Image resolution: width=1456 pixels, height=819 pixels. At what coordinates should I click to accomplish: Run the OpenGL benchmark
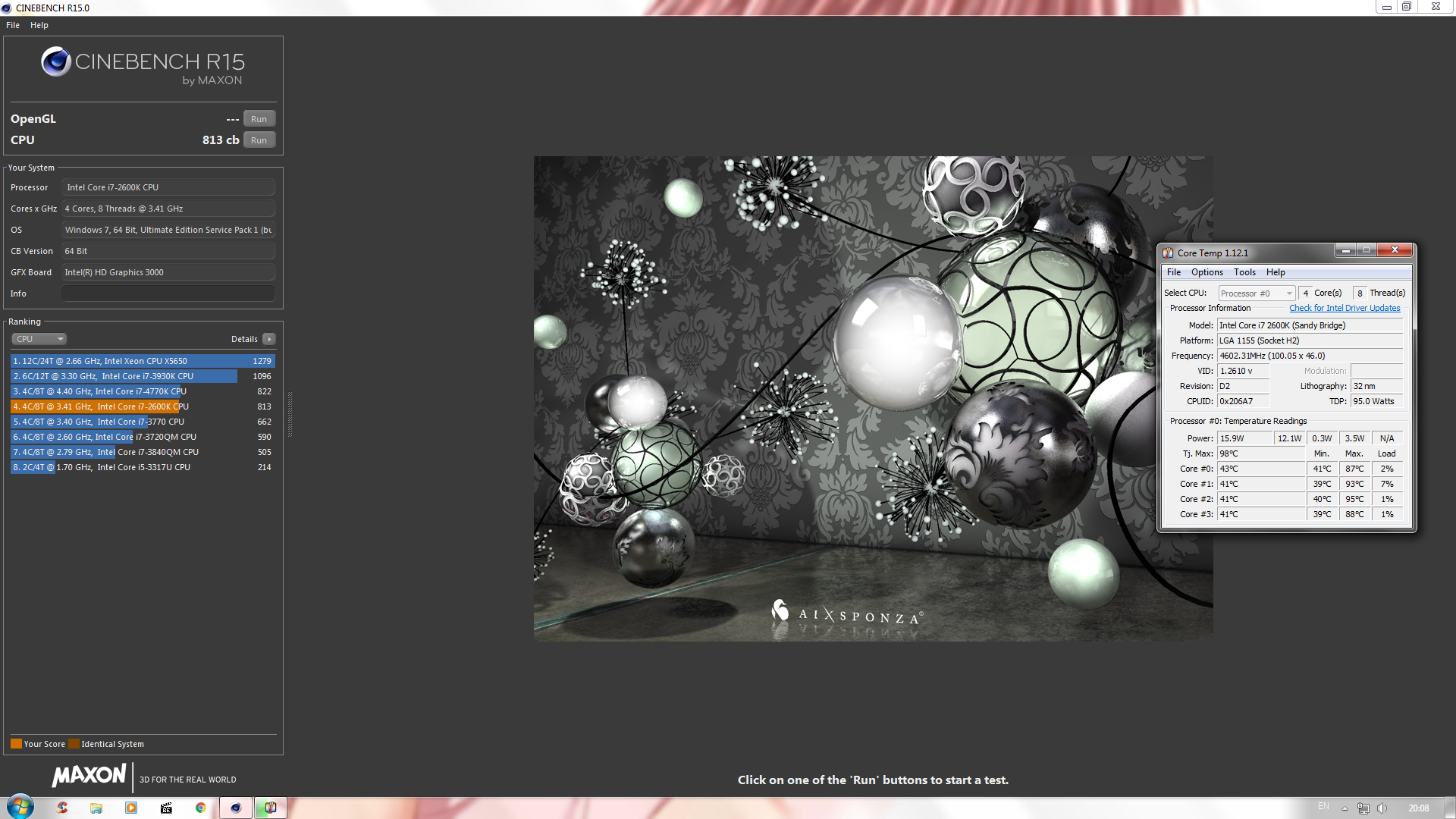(259, 119)
